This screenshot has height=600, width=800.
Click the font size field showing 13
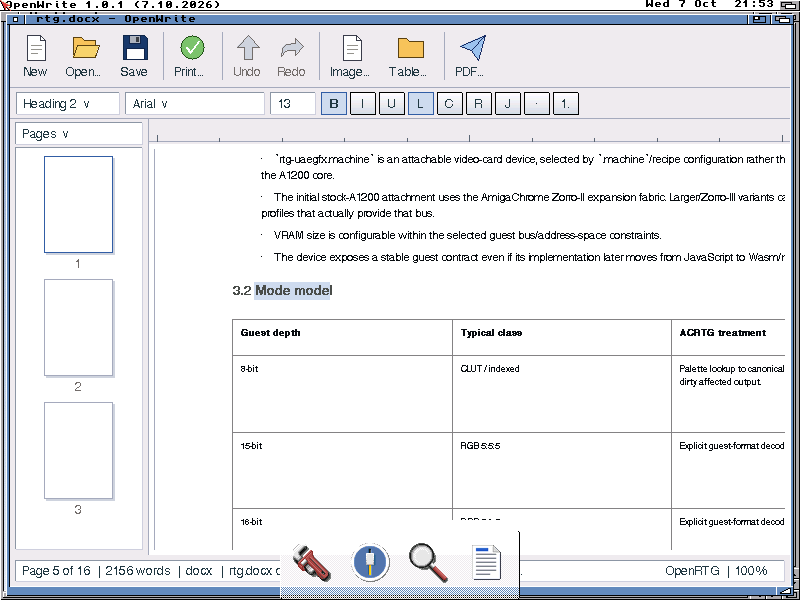[293, 104]
